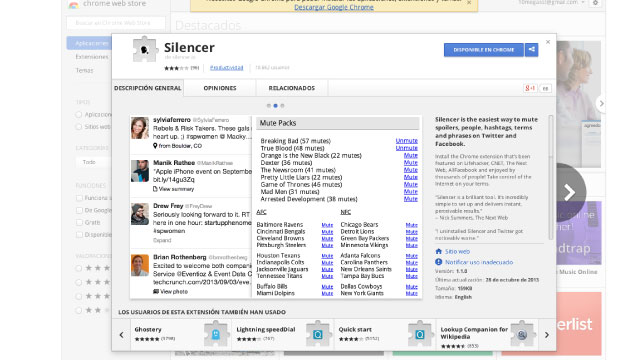Image resolution: width=634 pixels, height=360 pixels.
Task: Click Unmute for Breaking Bad
Action: [406, 141]
